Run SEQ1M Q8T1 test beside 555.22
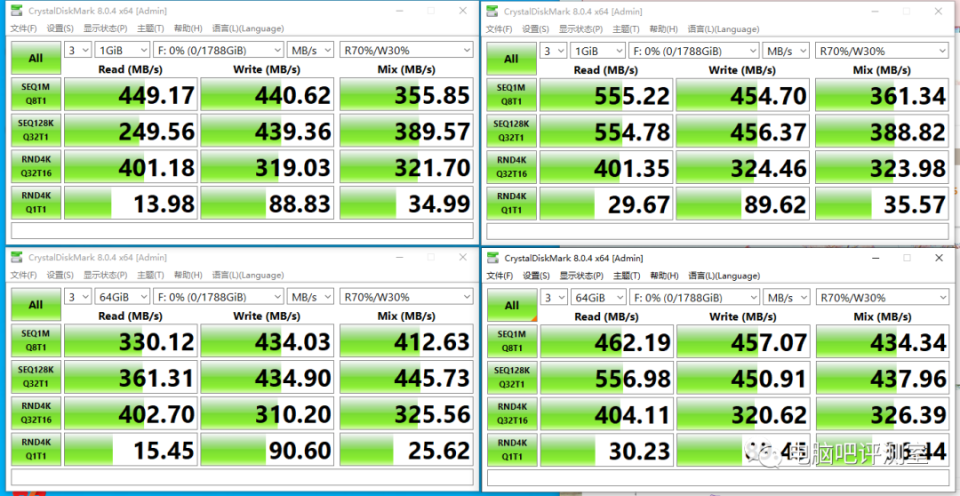 coord(511,95)
